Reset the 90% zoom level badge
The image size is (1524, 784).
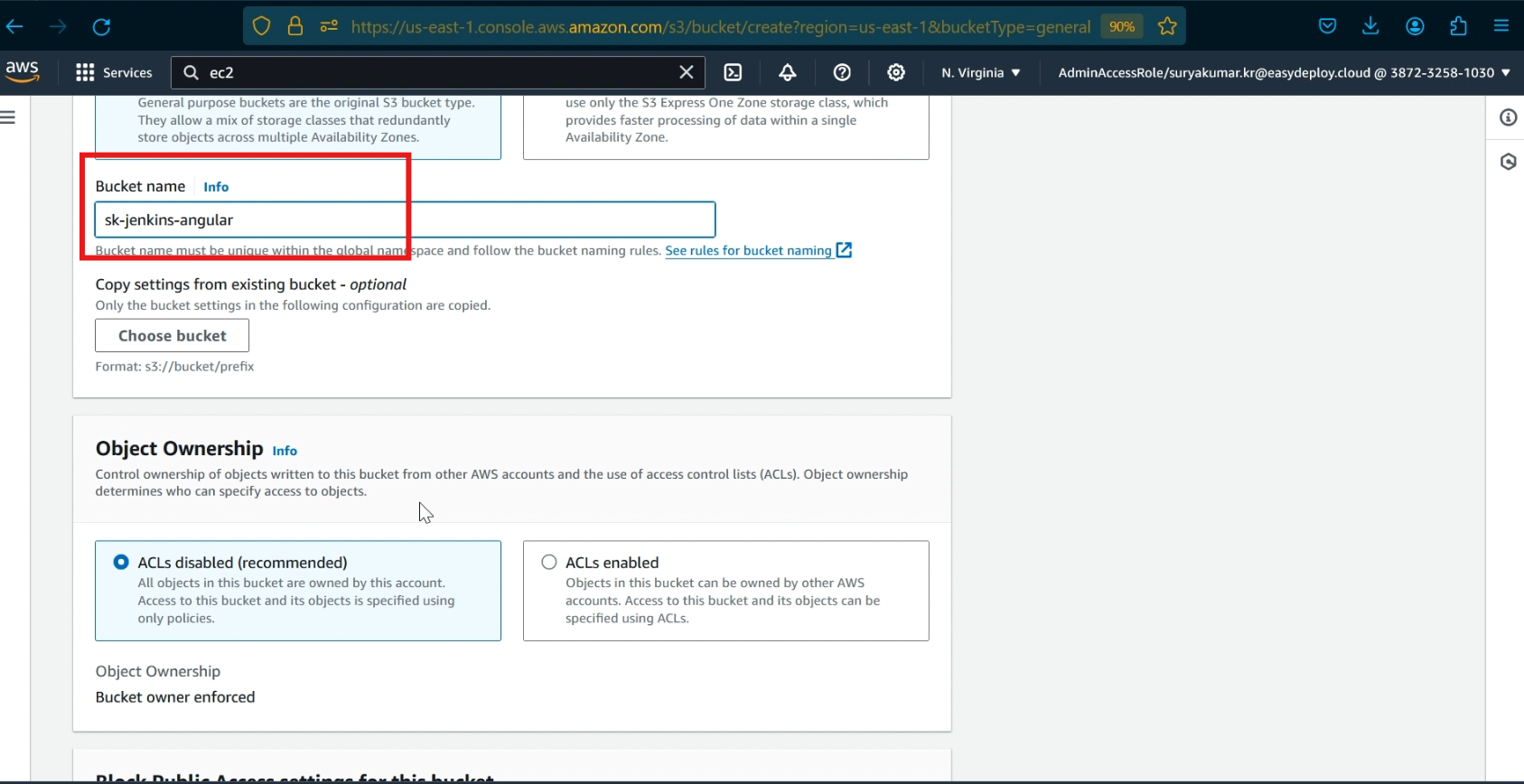[x=1121, y=26]
